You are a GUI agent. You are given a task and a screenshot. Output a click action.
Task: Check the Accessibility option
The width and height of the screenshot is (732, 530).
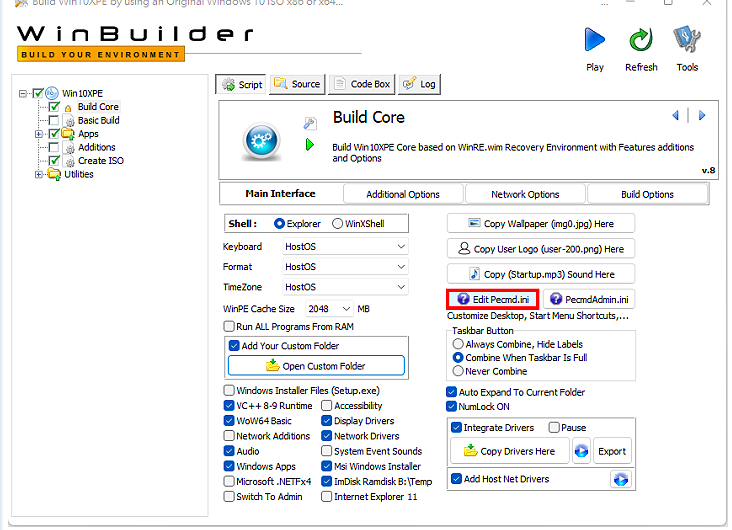click(326, 405)
